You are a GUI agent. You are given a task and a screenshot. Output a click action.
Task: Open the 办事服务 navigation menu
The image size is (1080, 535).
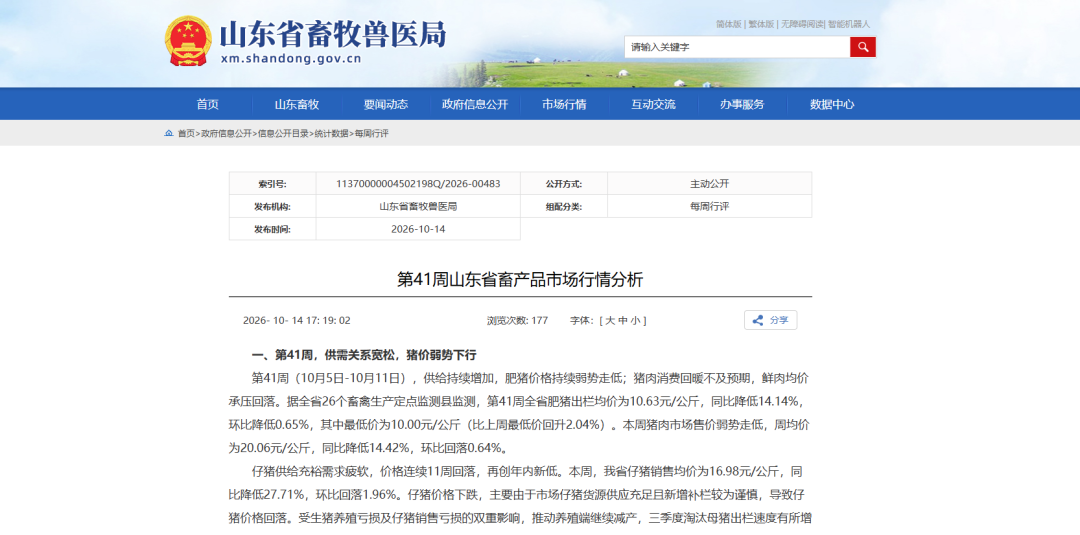point(742,105)
